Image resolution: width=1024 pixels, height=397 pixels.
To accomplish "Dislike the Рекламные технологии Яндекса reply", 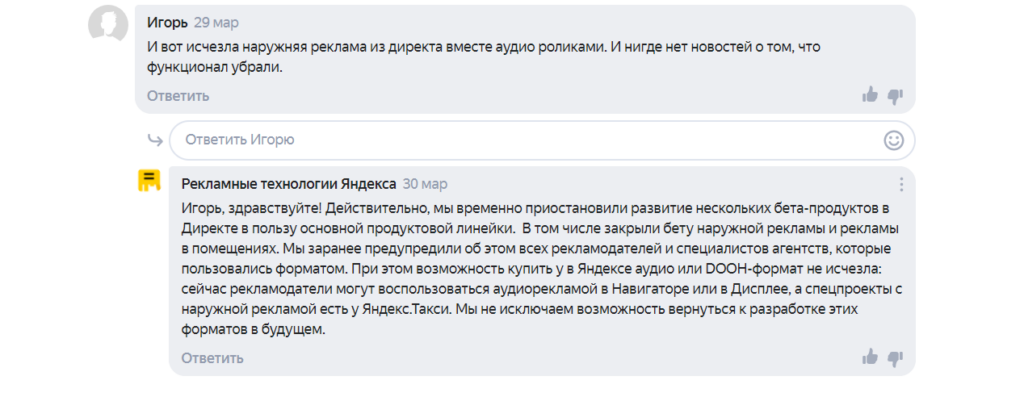I will click(x=895, y=358).
